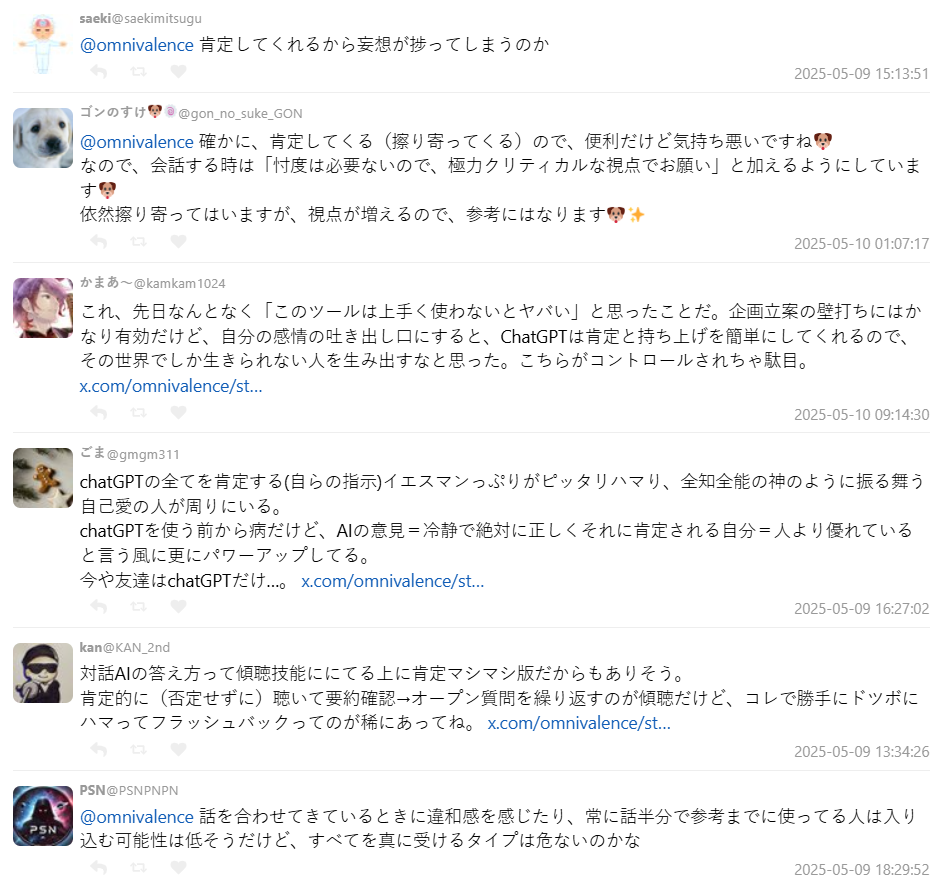942x893 pixels.
Task: Open x.com link in kamkam1024's tweet
Action: pyautogui.click(x=171, y=386)
